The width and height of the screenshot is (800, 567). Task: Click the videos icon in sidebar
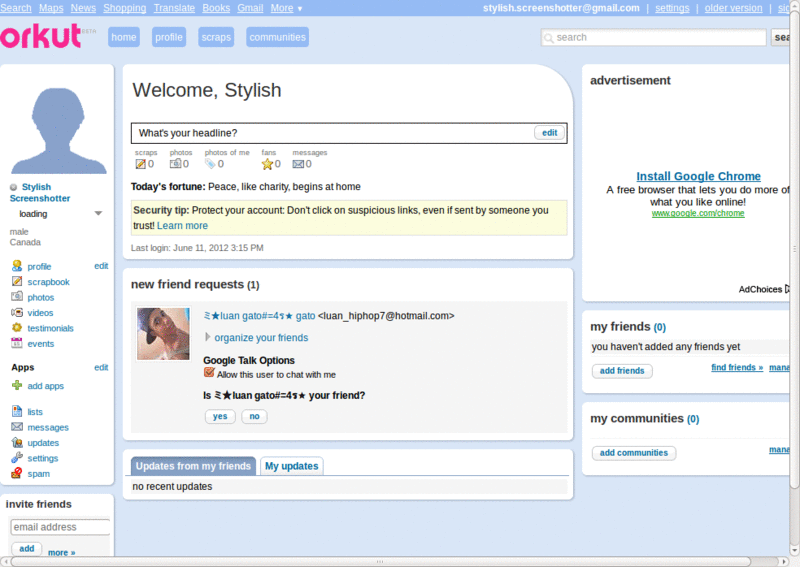[x=17, y=312]
